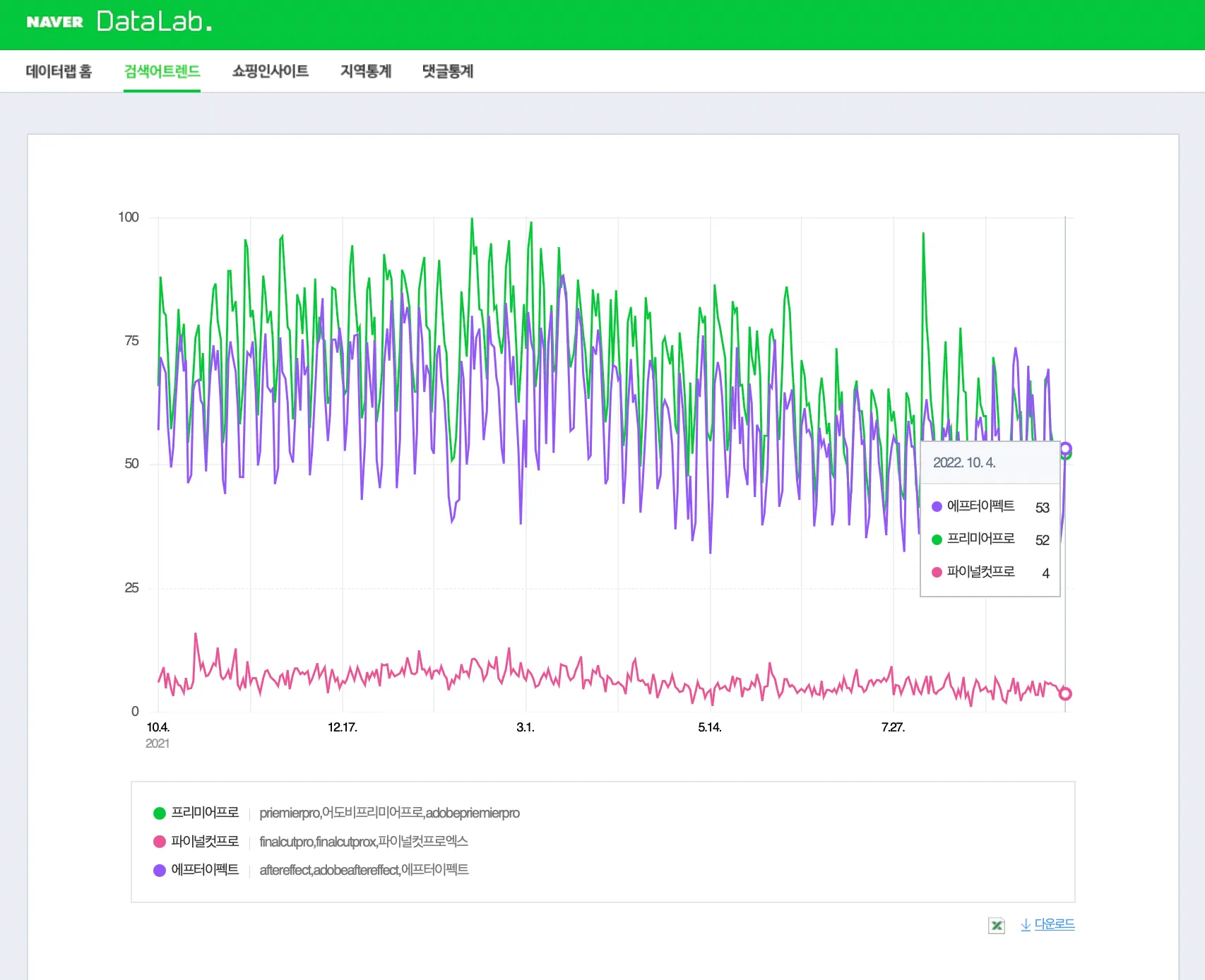Viewport: 1205px width, 980px height.
Task: Open the 댓글통계 tab
Action: (448, 71)
